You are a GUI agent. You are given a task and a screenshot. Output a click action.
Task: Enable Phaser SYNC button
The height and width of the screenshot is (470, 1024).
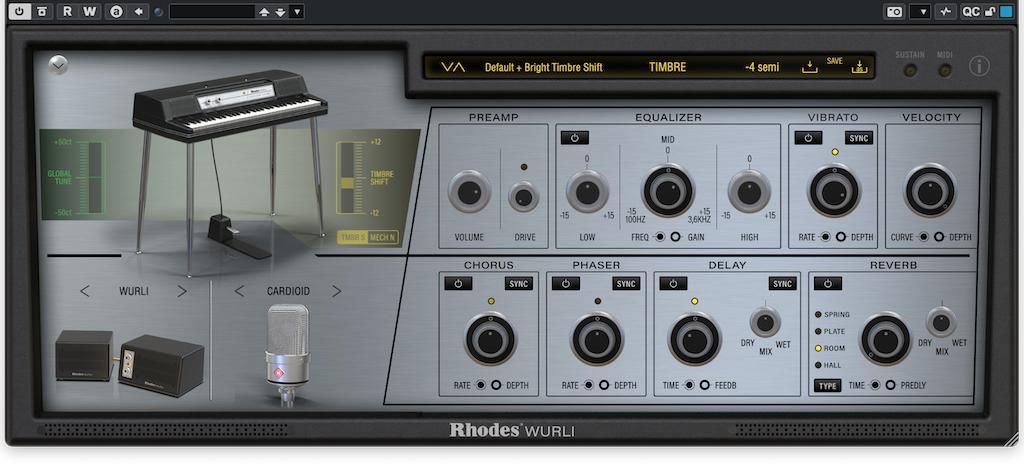click(626, 284)
